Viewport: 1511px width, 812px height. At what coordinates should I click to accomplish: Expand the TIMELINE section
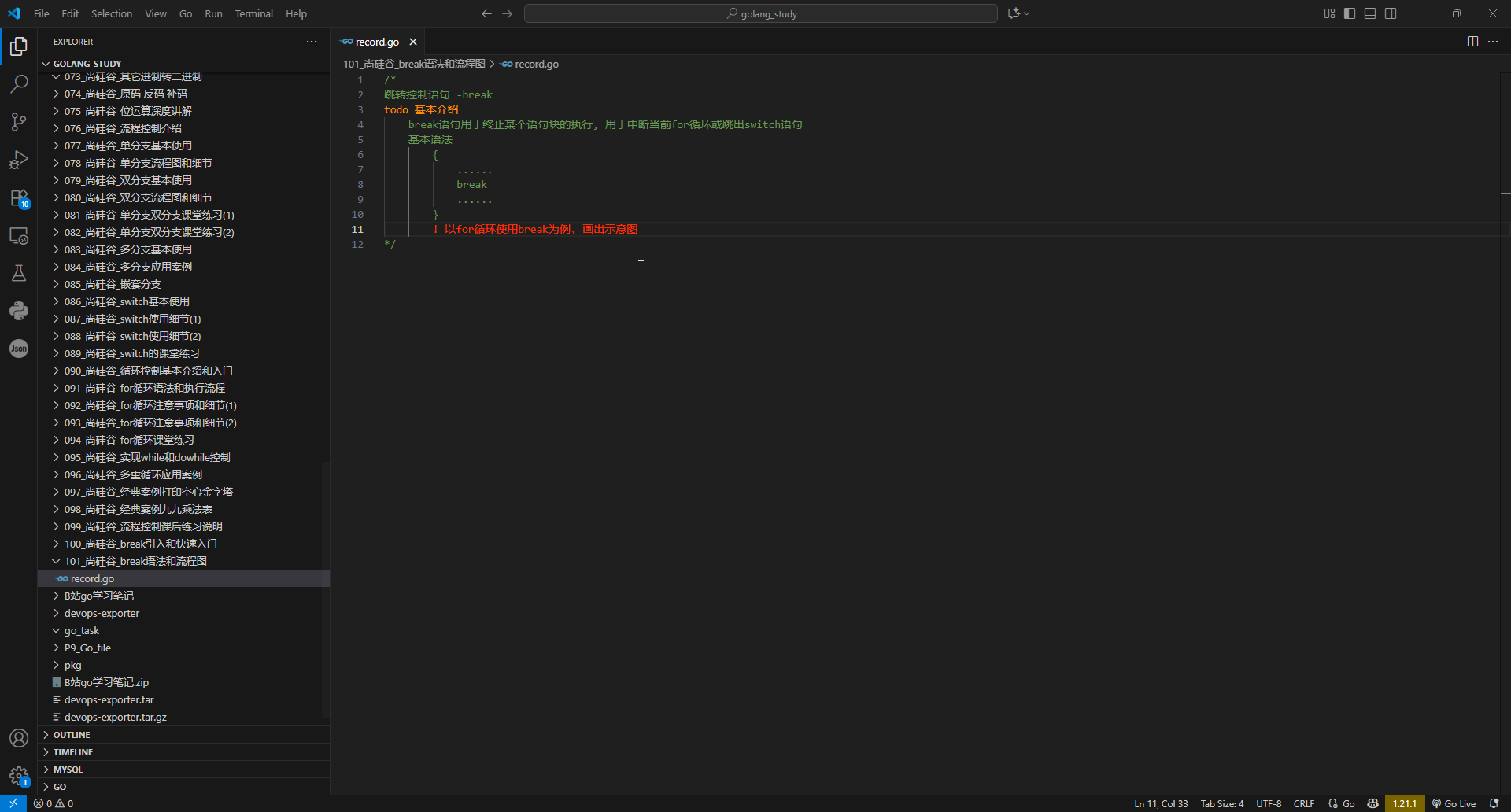pos(183,752)
